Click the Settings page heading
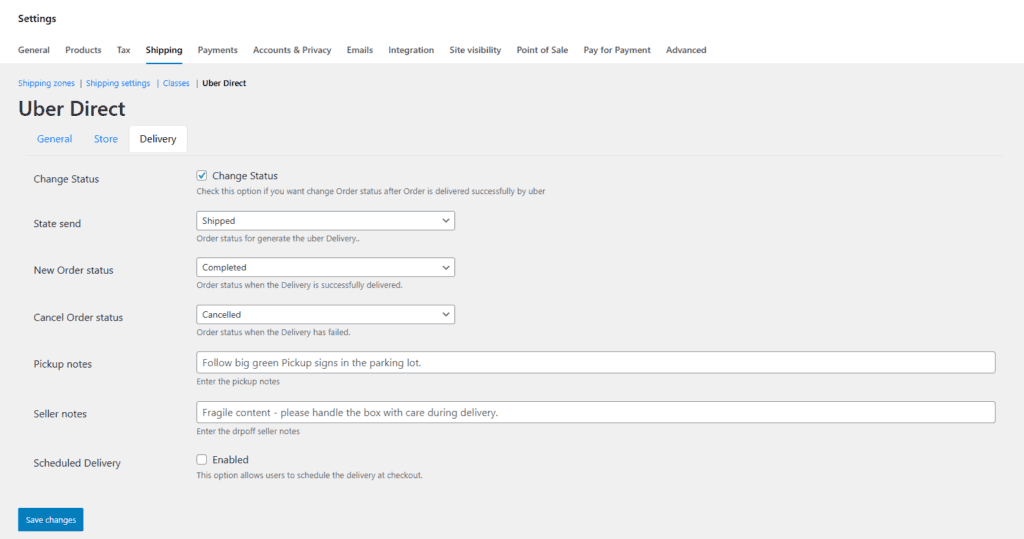The image size is (1024, 539). point(37,18)
